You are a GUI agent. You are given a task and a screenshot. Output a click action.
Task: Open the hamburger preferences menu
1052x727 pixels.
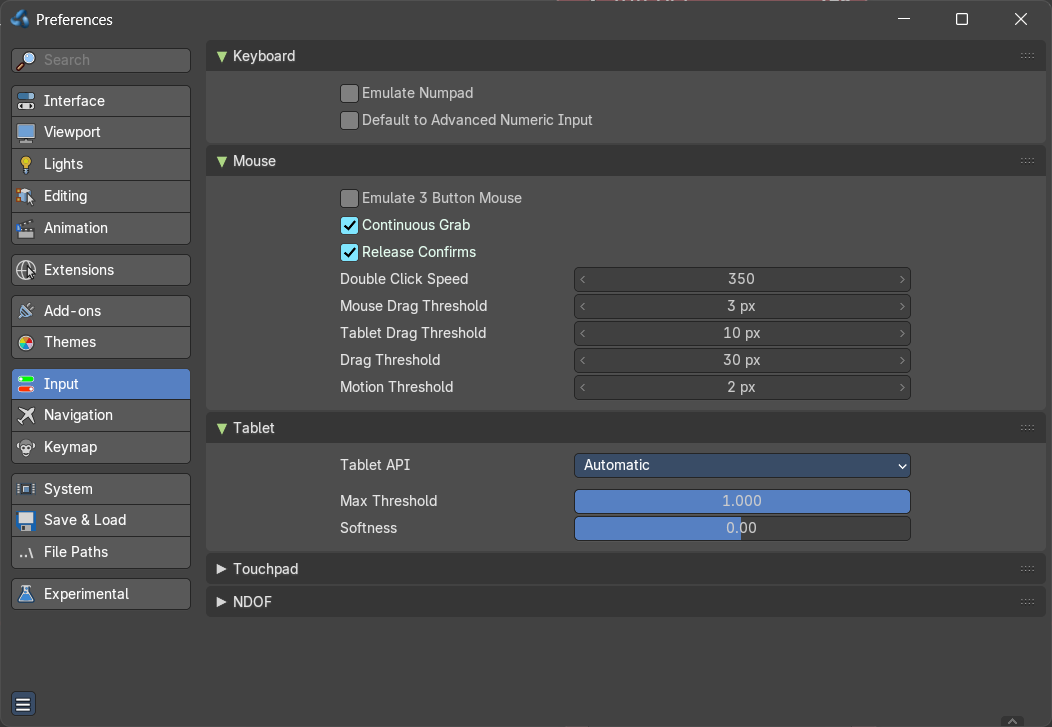coord(23,704)
